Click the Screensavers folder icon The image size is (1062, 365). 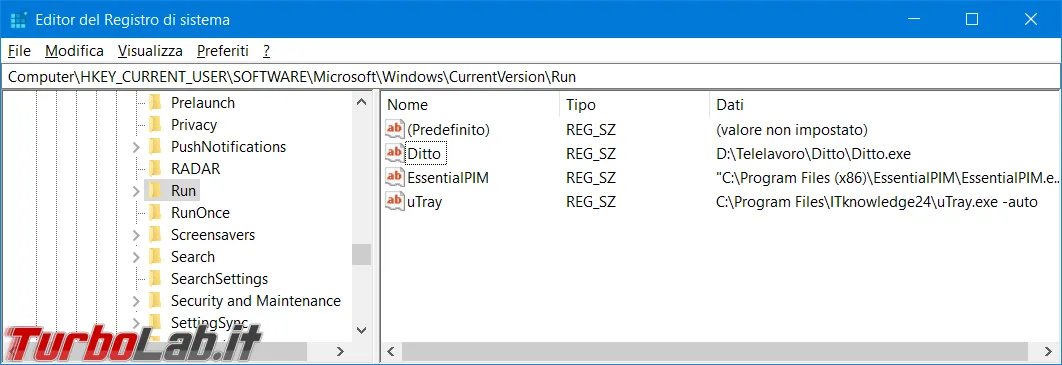(156, 235)
